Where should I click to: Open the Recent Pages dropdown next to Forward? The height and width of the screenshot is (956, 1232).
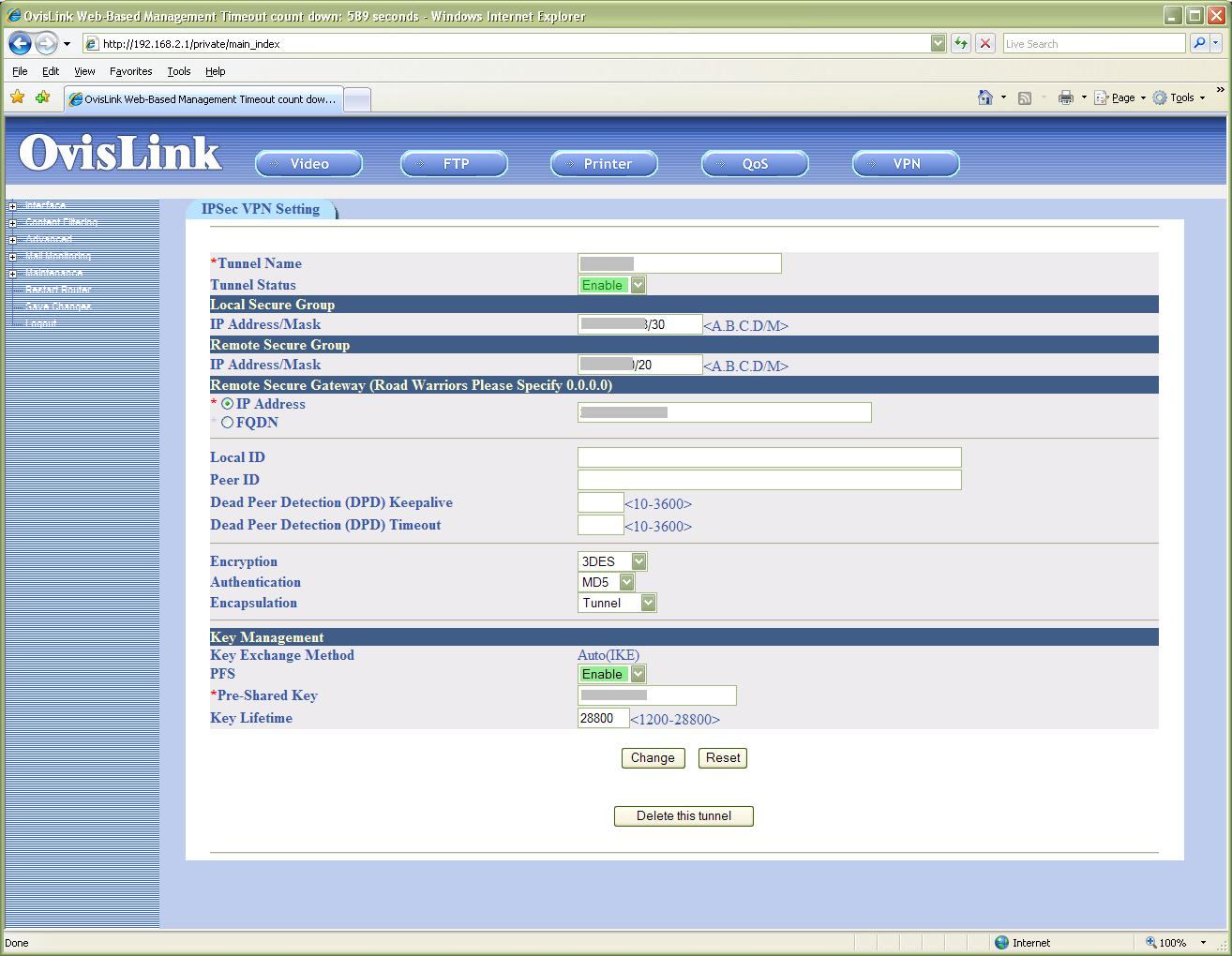tap(67, 44)
